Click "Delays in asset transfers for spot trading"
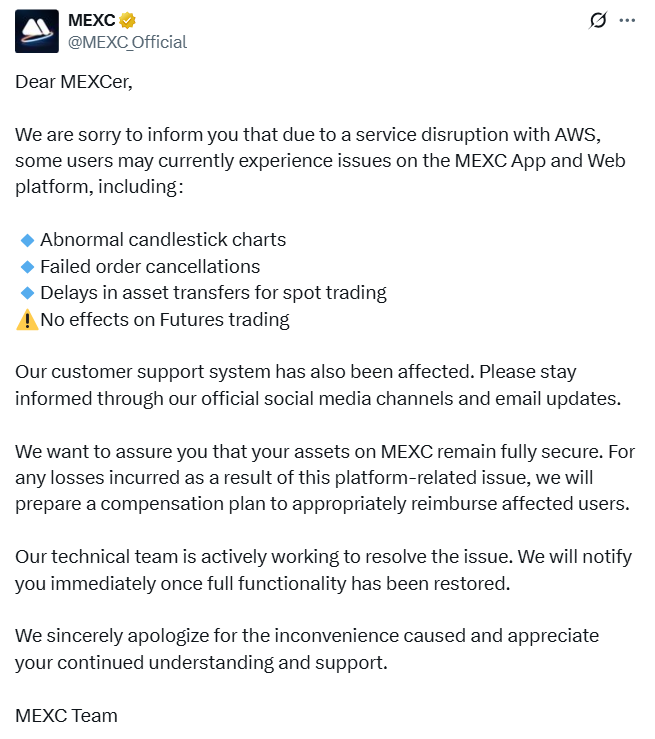655x739 pixels. pos(213,293)
